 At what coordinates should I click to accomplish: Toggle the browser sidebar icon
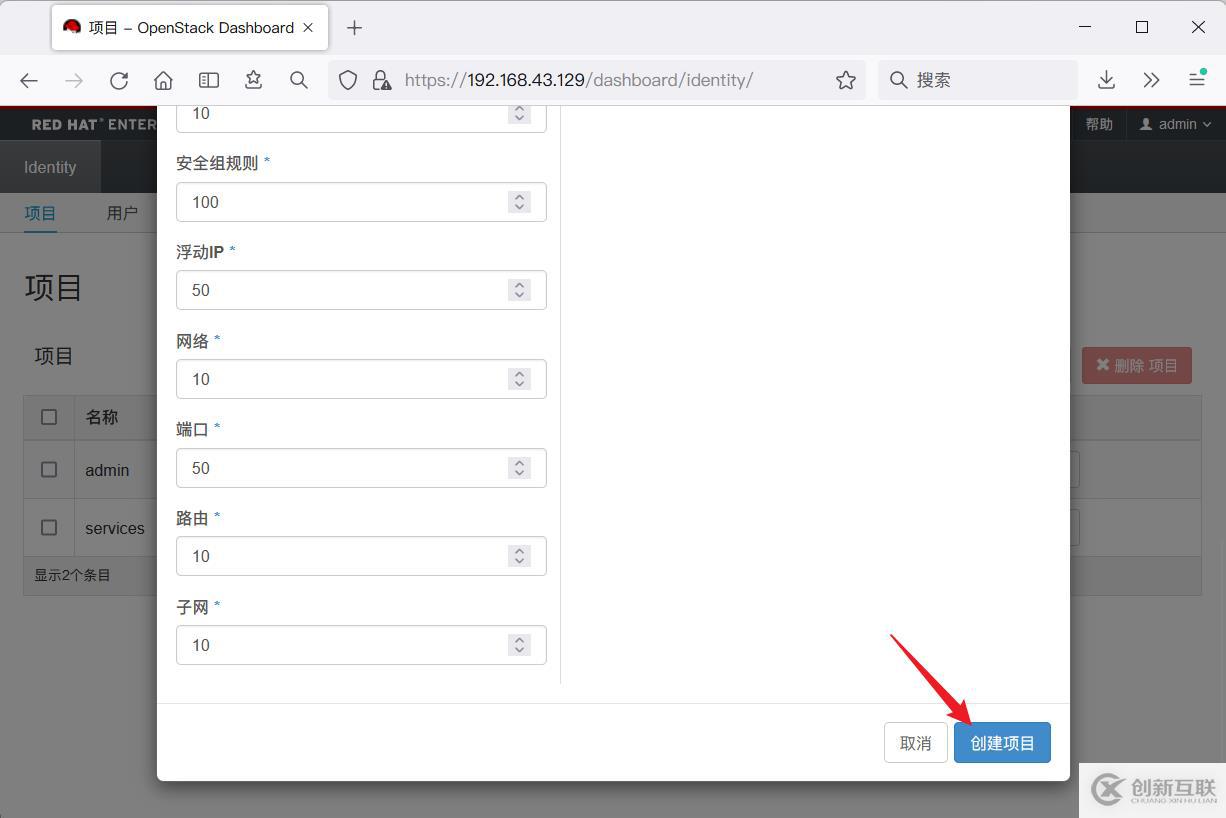click(x=208, y=80)
